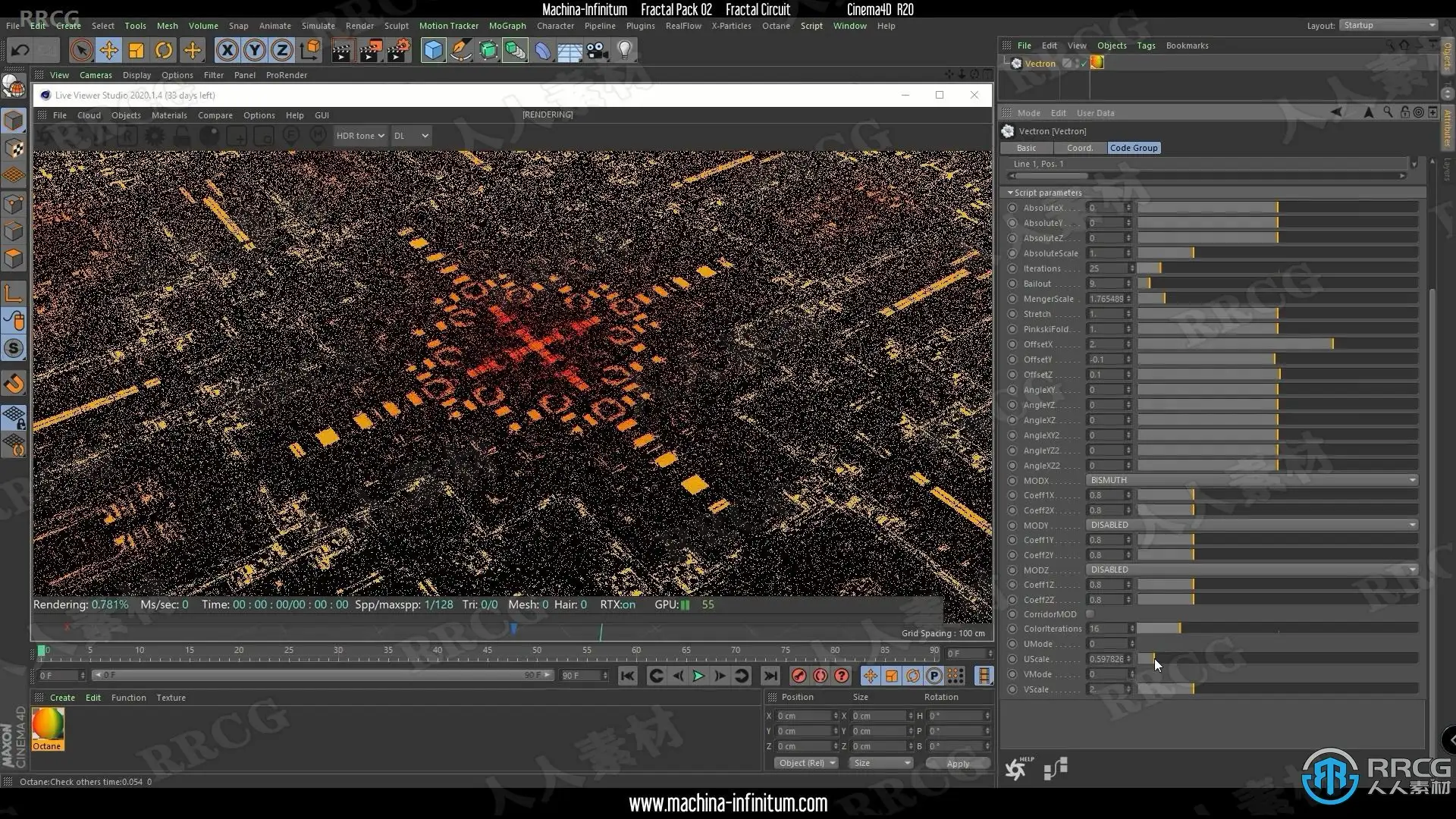Add a Cube primitive object
The height and width of the screenshot is (819, 1456).
click(433, 51)
